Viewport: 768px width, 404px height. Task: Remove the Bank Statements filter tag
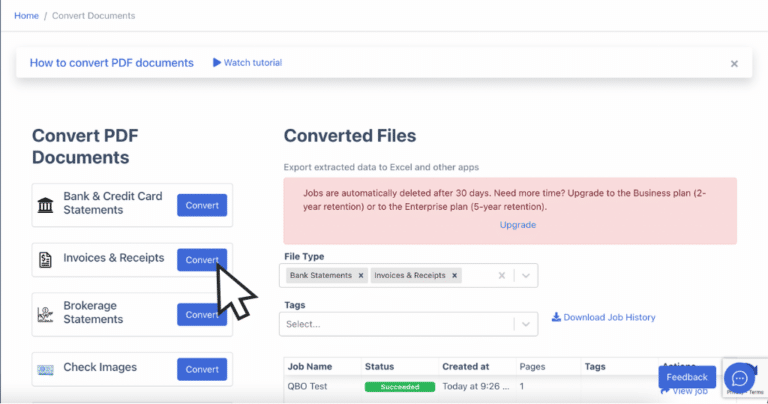[361, 275]
